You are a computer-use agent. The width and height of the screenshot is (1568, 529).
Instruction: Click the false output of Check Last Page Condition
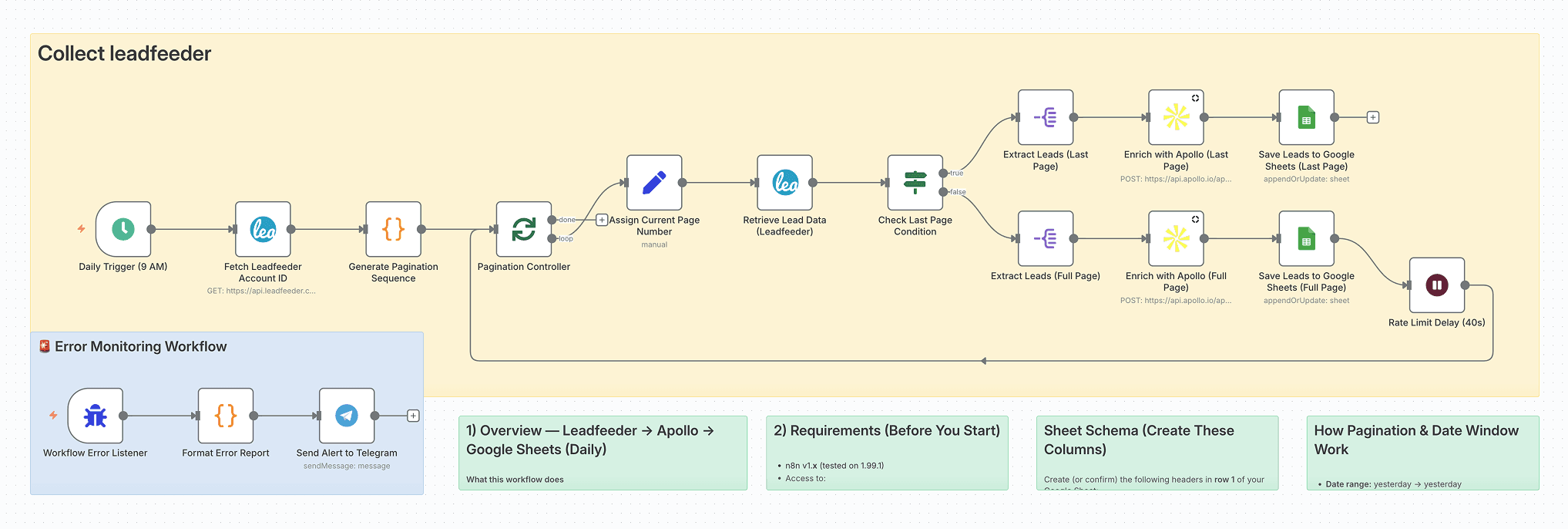(943, 192)
